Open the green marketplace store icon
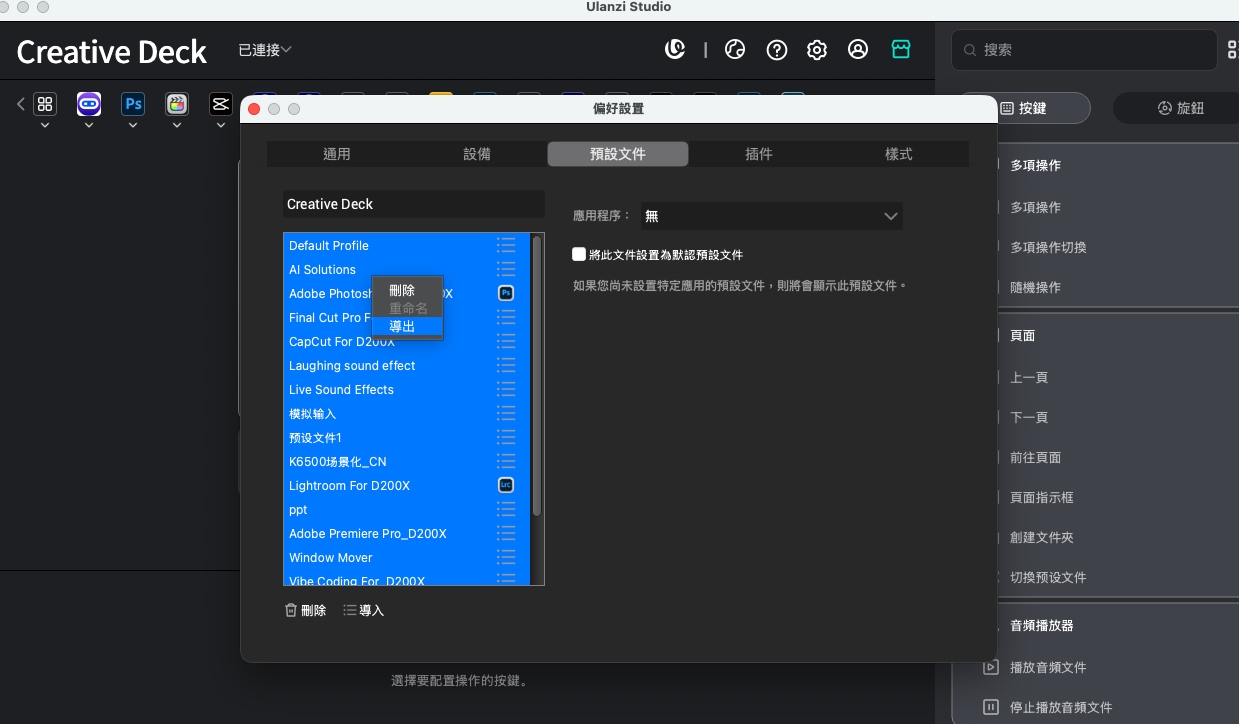 pyautogui.click(x=901, y=49)
